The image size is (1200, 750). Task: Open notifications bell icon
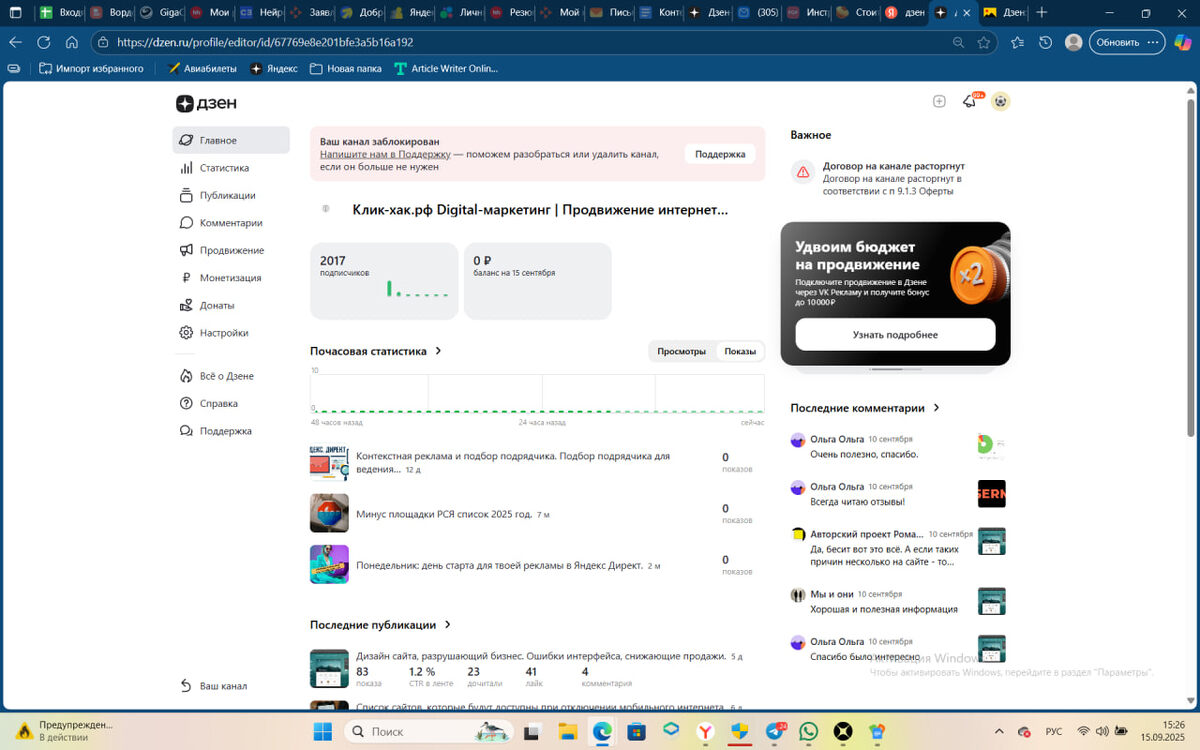[969, 101]
